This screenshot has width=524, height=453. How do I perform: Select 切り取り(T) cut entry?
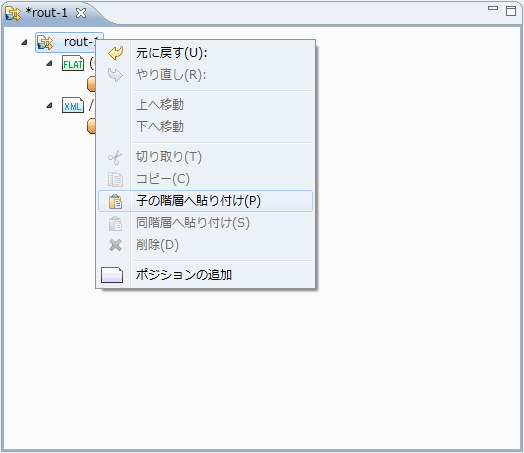[206, 157]
